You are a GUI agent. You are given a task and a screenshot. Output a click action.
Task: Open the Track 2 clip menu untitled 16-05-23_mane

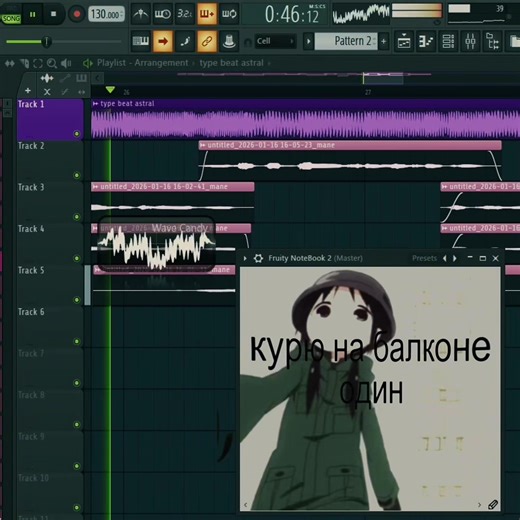(202, 145)
